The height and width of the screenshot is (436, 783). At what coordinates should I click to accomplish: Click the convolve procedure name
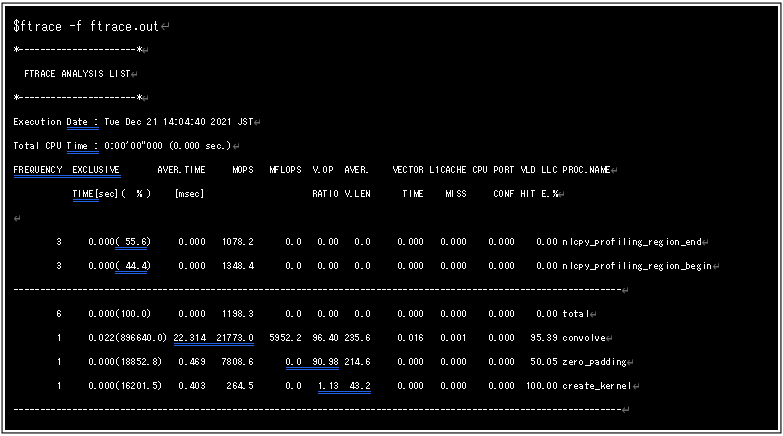point(583,338)
